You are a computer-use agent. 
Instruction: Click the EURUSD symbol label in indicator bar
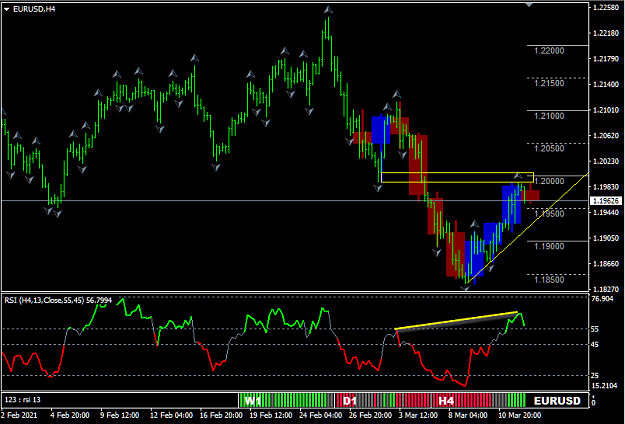(x=557, y=400)
